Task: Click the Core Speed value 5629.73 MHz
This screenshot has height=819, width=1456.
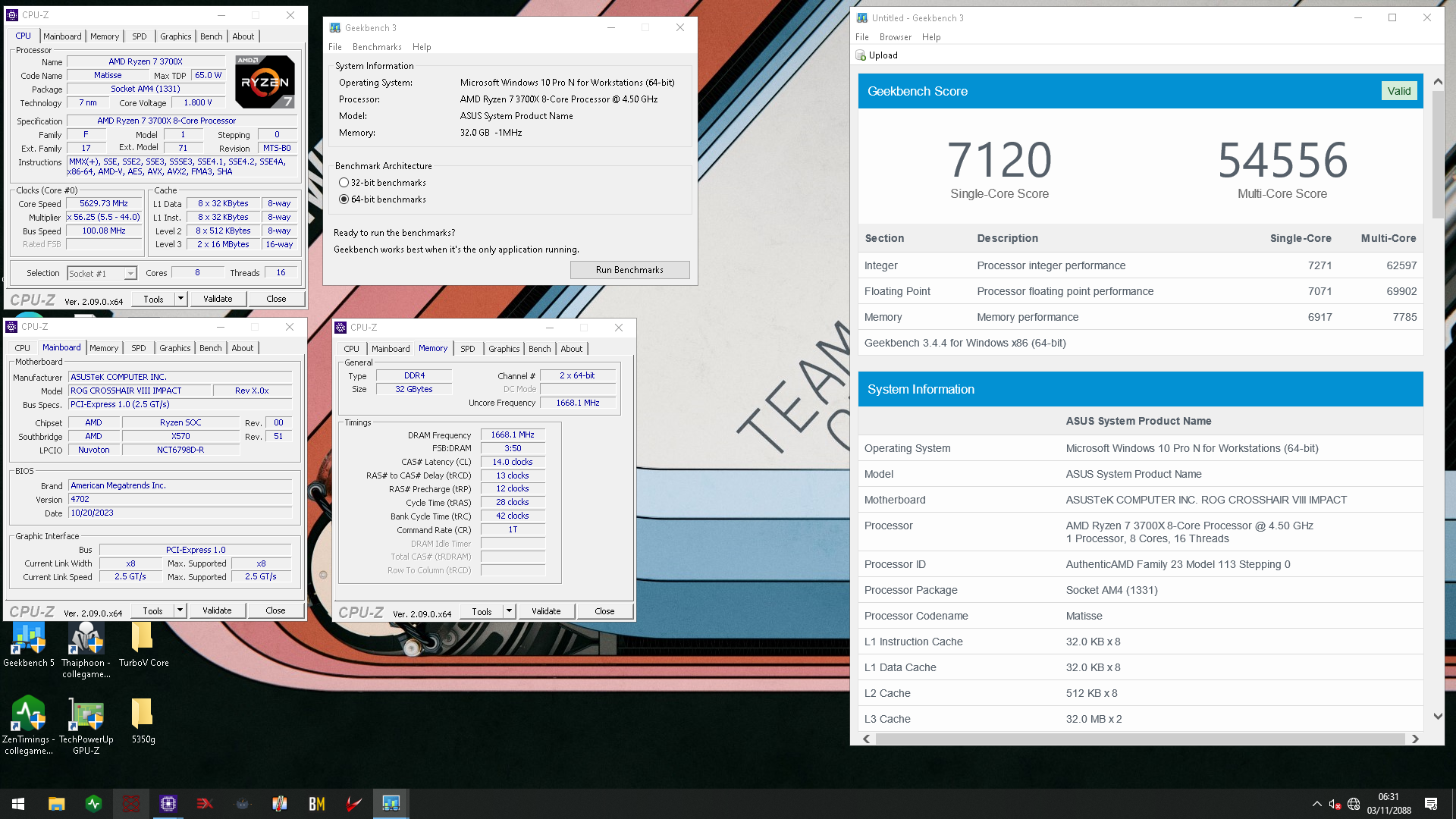Action: tap(104, 203)
